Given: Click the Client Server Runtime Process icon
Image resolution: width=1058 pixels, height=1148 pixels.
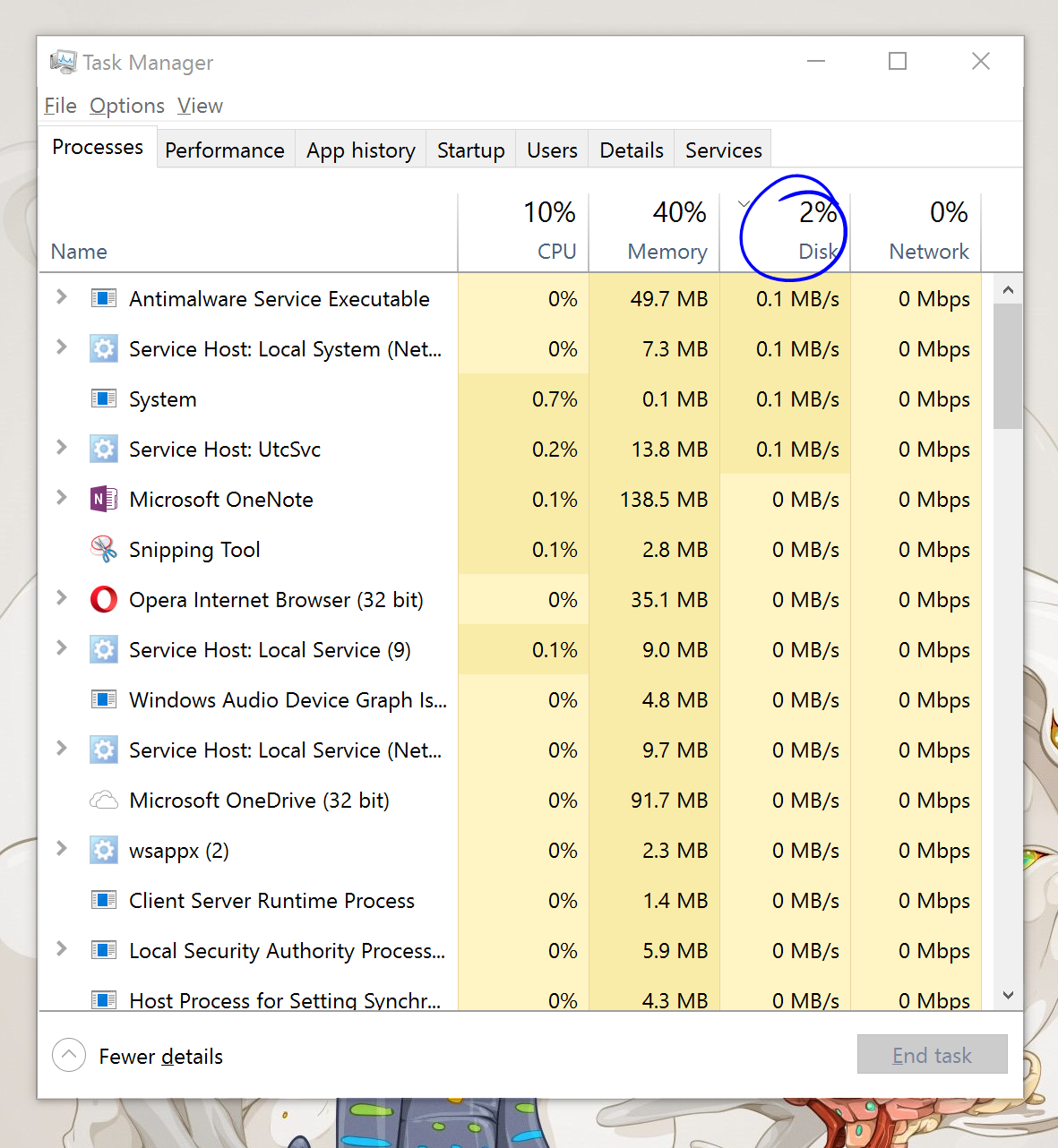Looking at the screenshot, I should [x=104, y=900].
